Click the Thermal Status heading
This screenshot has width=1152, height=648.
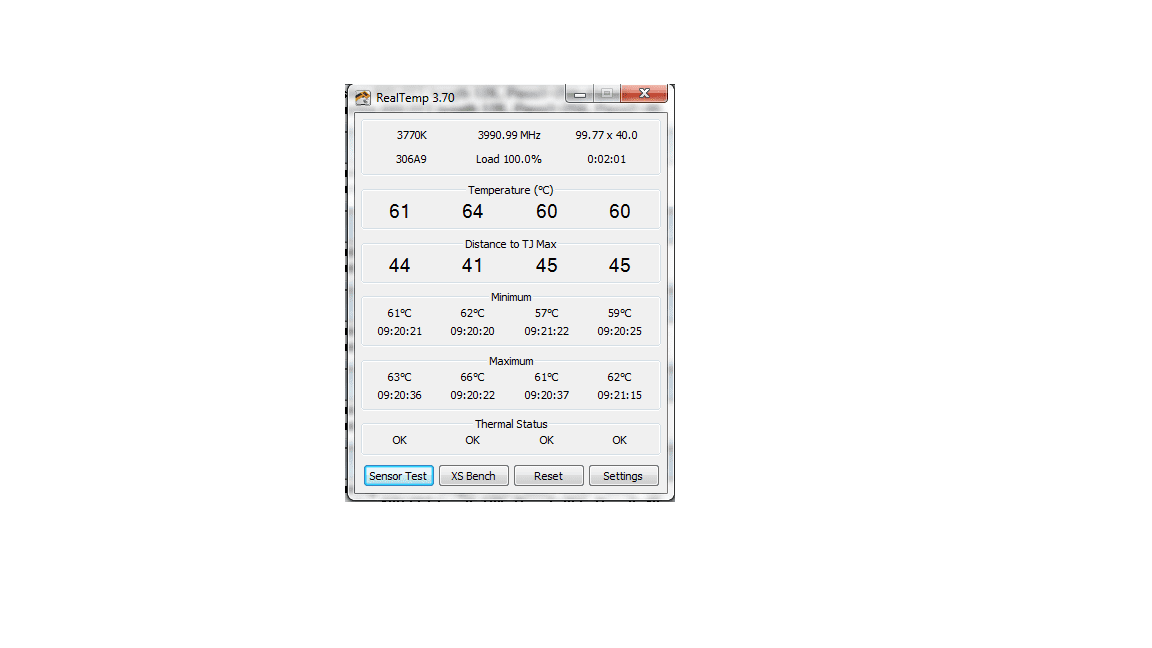511,424
